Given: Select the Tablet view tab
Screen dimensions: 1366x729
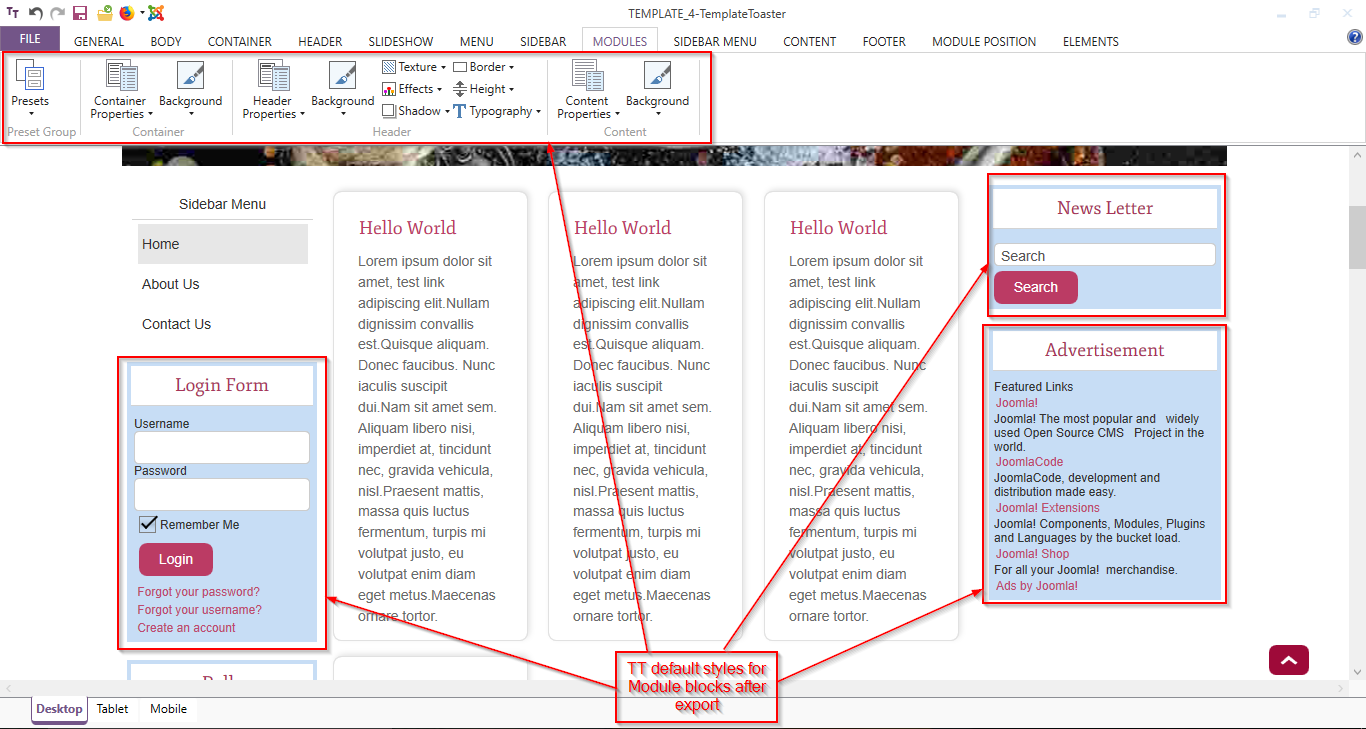Looking at the screenshot, I should (x=112, y=709).
